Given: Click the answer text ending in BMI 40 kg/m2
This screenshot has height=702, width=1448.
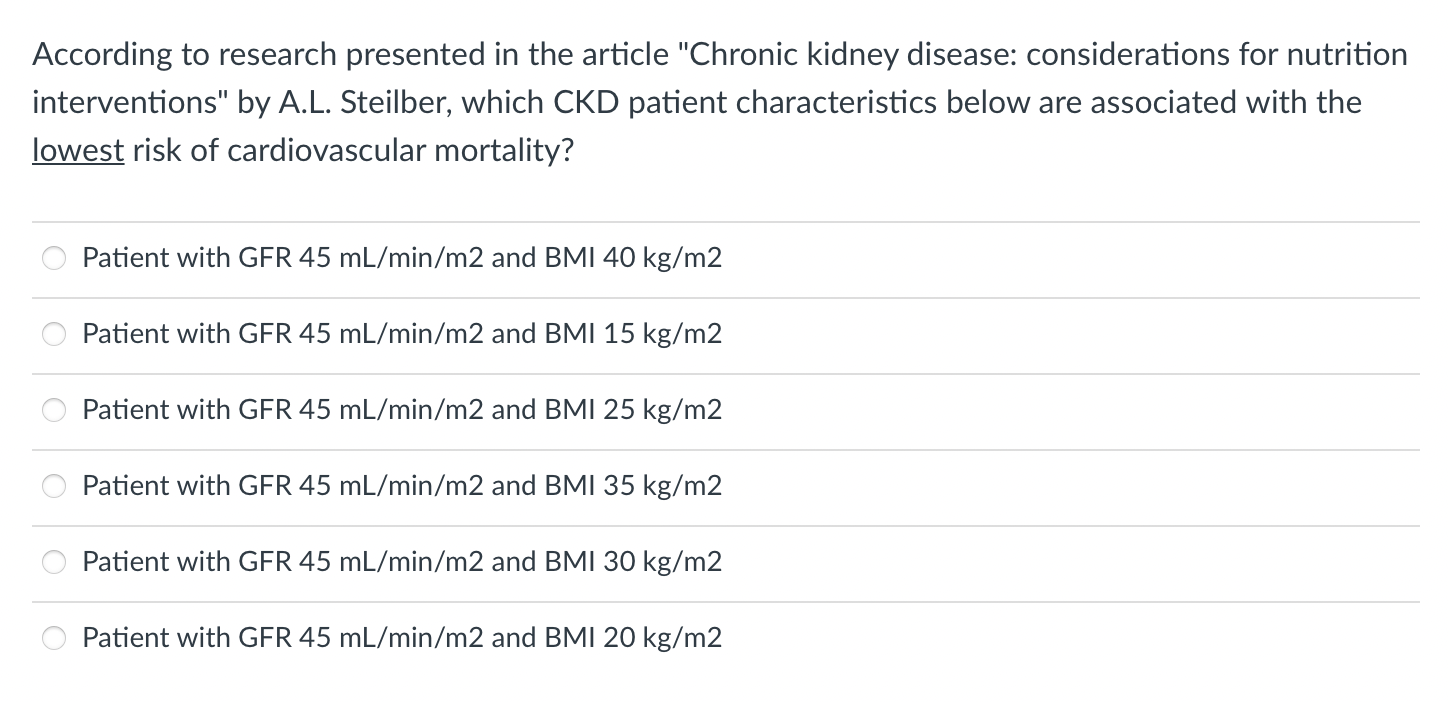Looking at the screenshot, I should 401,258.
